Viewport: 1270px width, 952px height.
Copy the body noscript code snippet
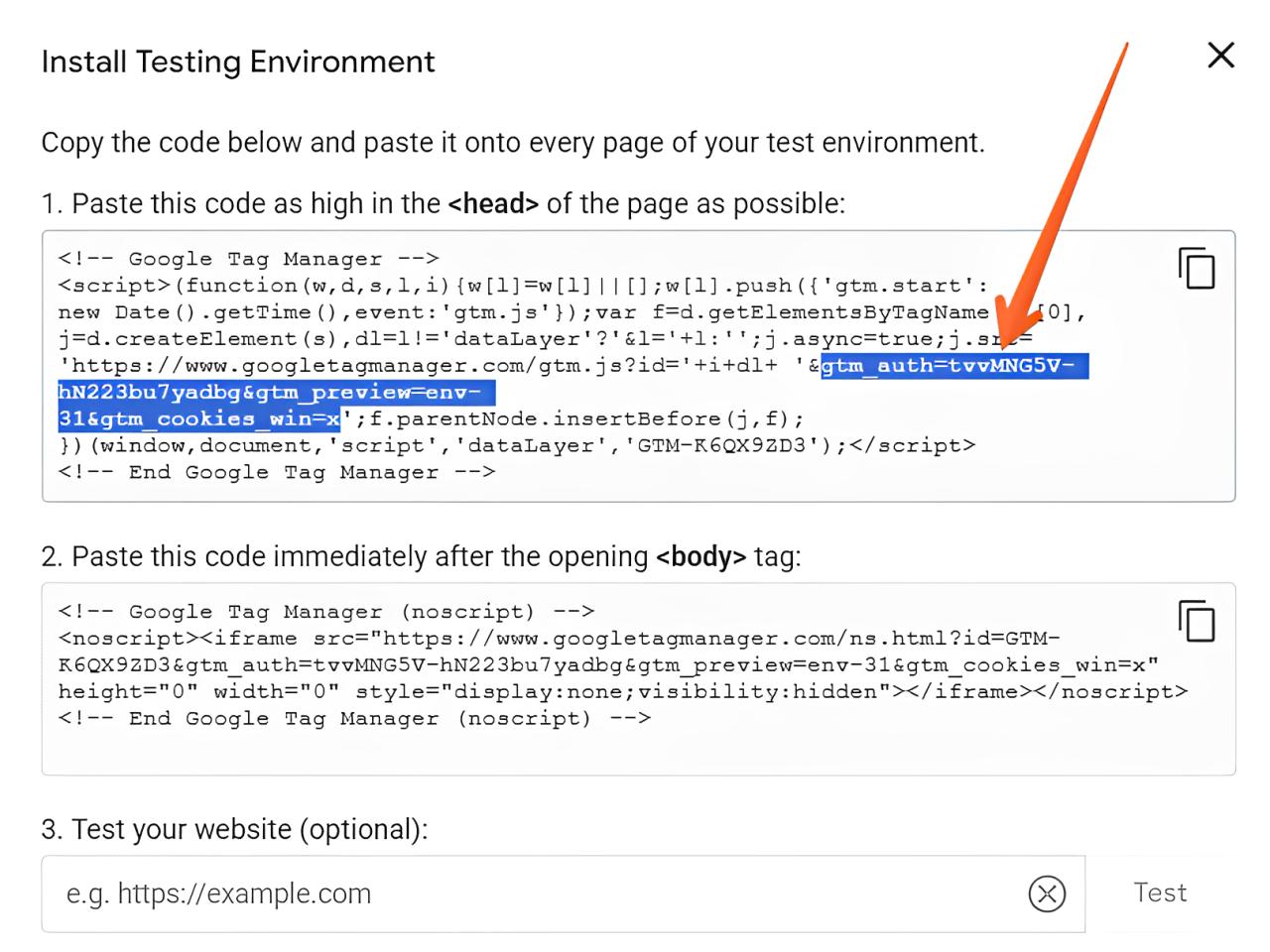[1197, 621]
